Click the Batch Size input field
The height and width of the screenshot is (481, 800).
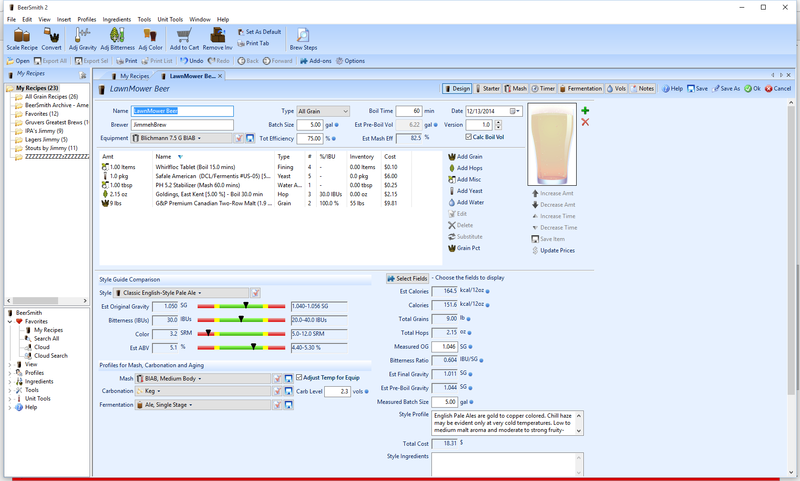(x=310, y=124)
